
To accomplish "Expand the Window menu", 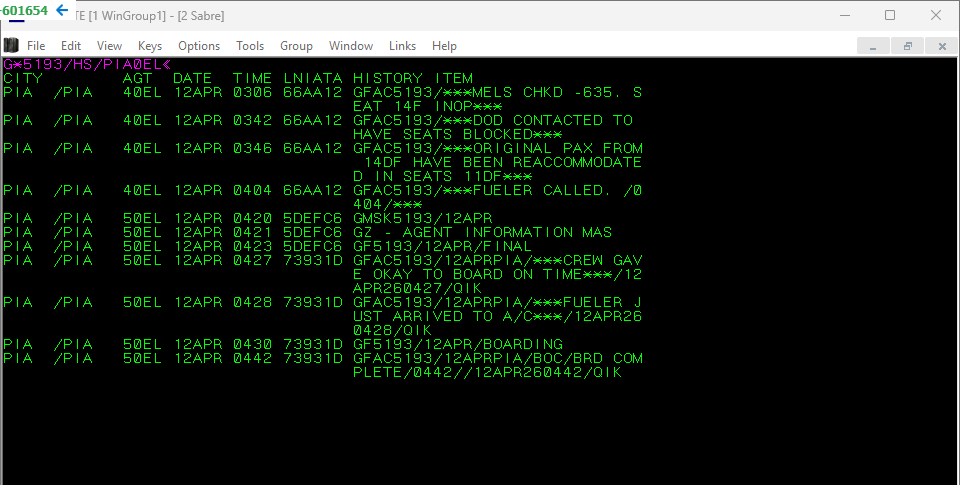I will tap(351, 46).
